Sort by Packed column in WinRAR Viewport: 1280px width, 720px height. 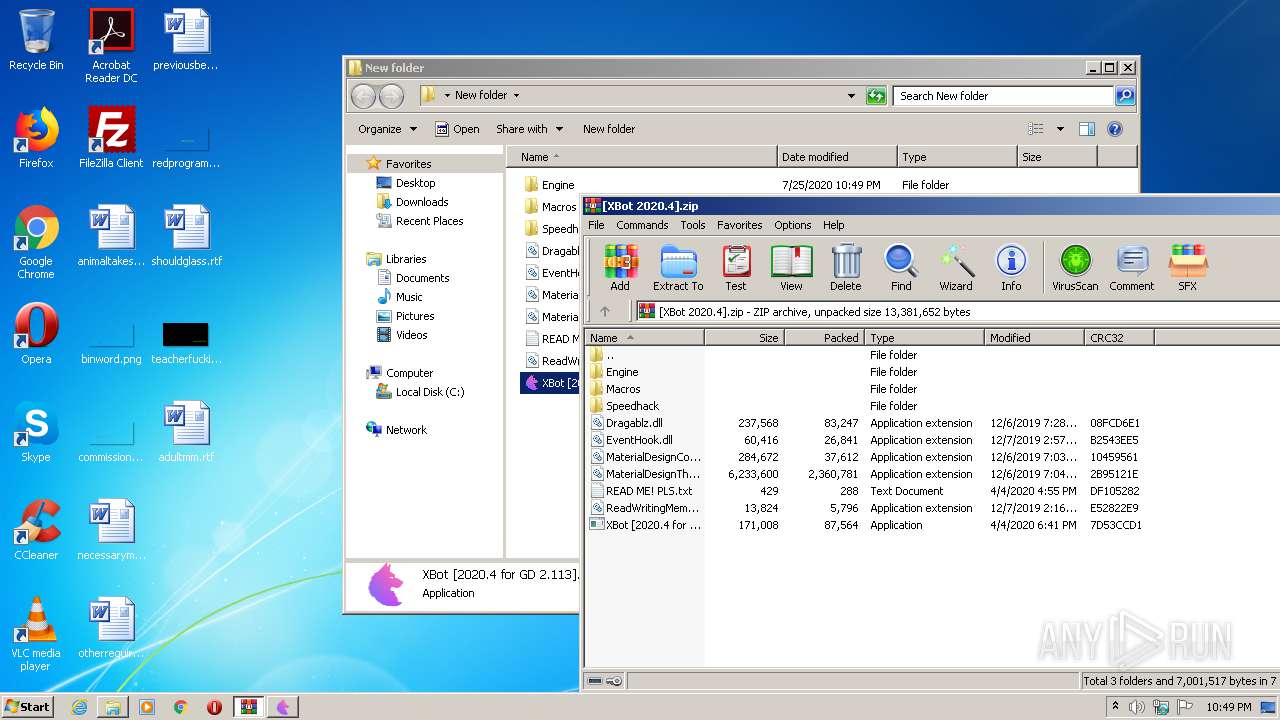pos(824,338)
